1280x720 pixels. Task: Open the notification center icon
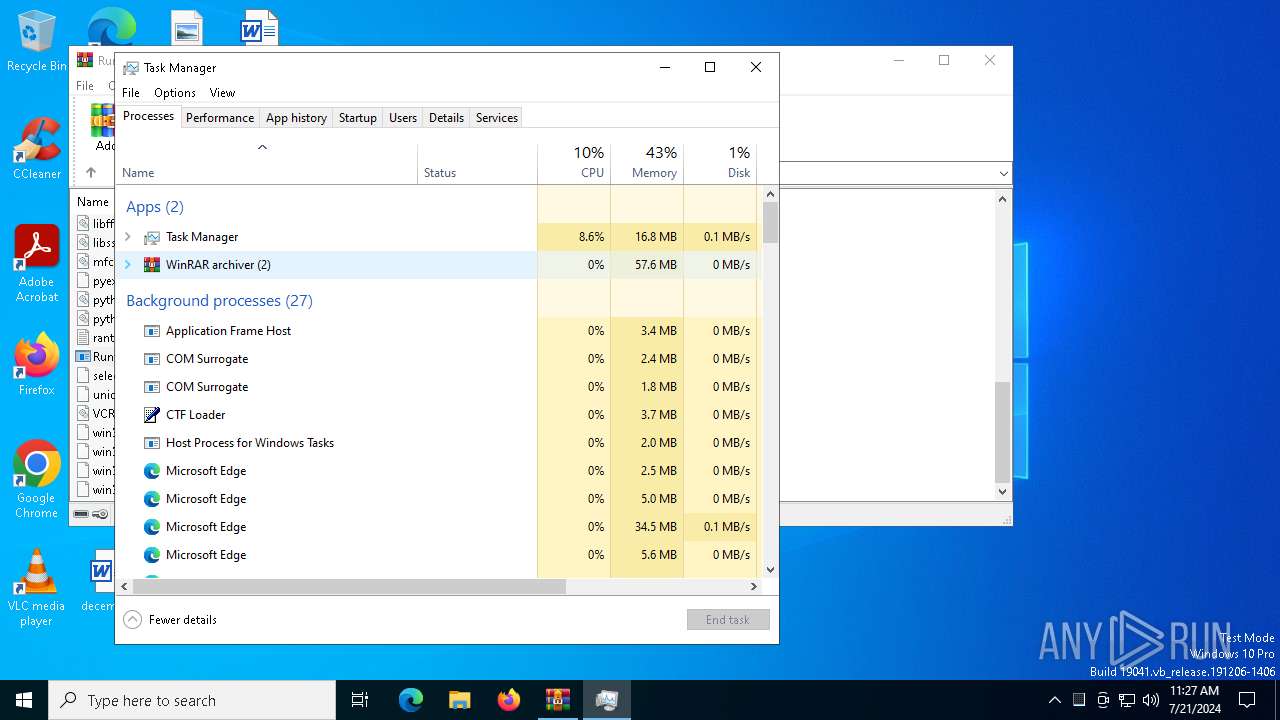click(1247, 700)
